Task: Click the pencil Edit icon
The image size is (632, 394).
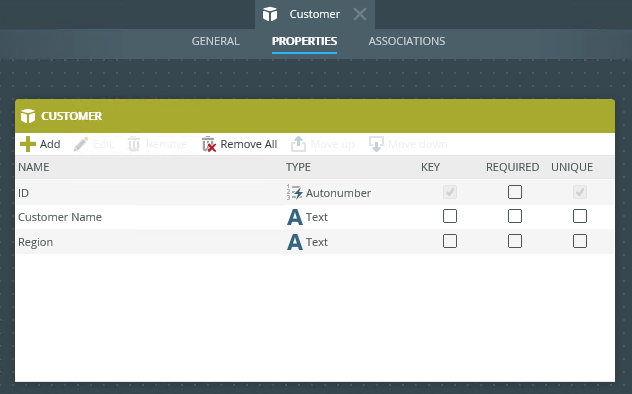Action: 81,144
